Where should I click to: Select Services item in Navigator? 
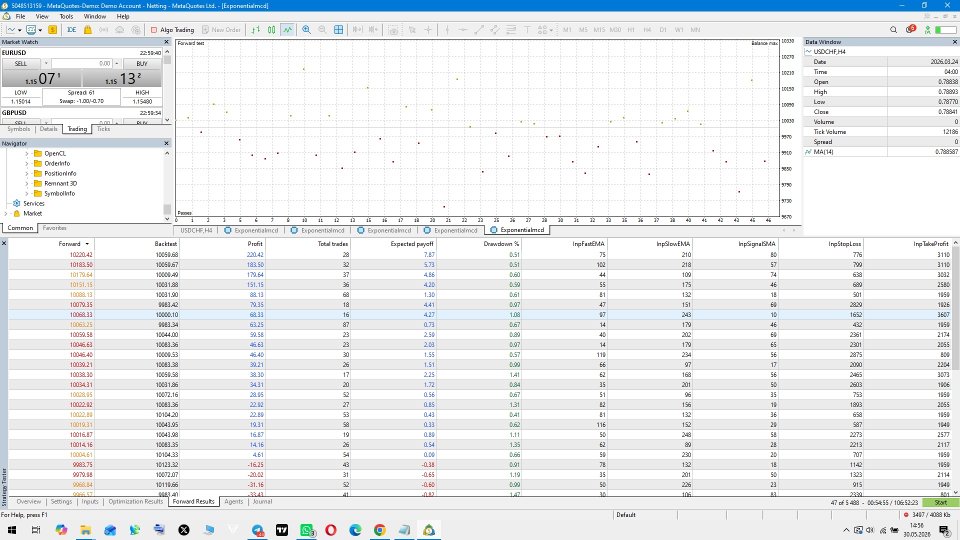34,203
